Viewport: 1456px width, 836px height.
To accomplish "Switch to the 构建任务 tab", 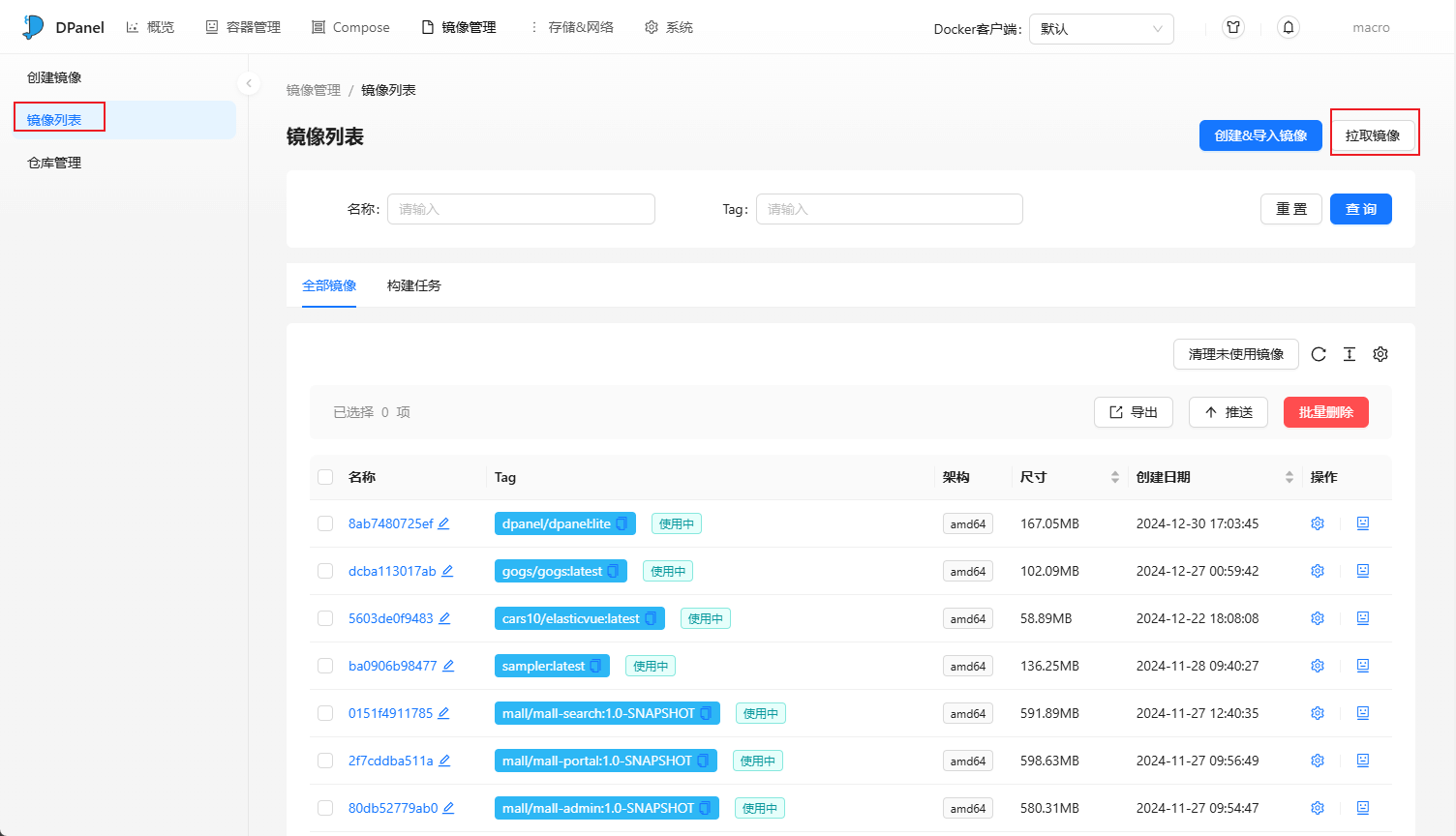I will (x=414, y=285).
